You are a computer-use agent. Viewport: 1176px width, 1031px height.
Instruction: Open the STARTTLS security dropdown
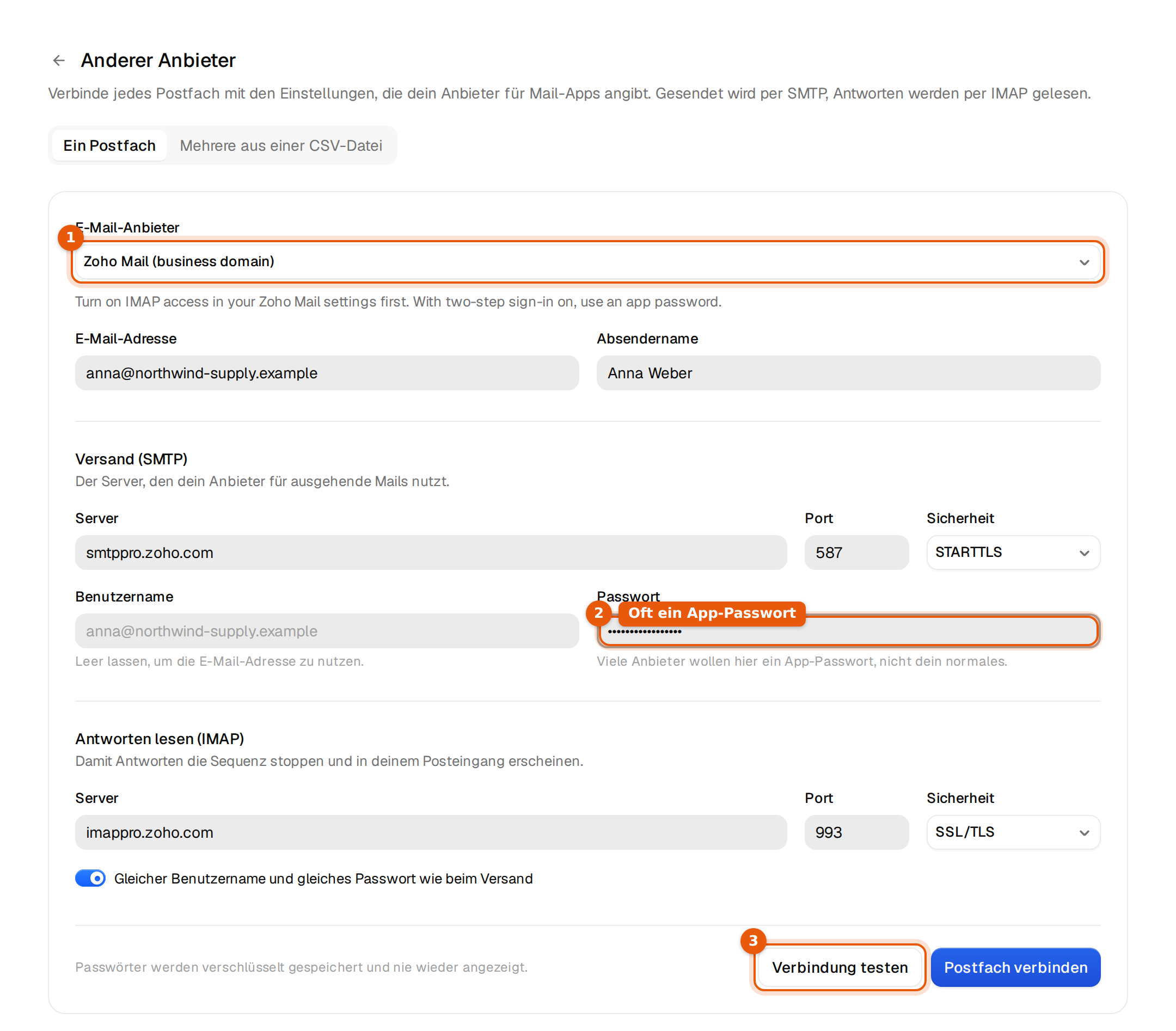click(1013, 553)
